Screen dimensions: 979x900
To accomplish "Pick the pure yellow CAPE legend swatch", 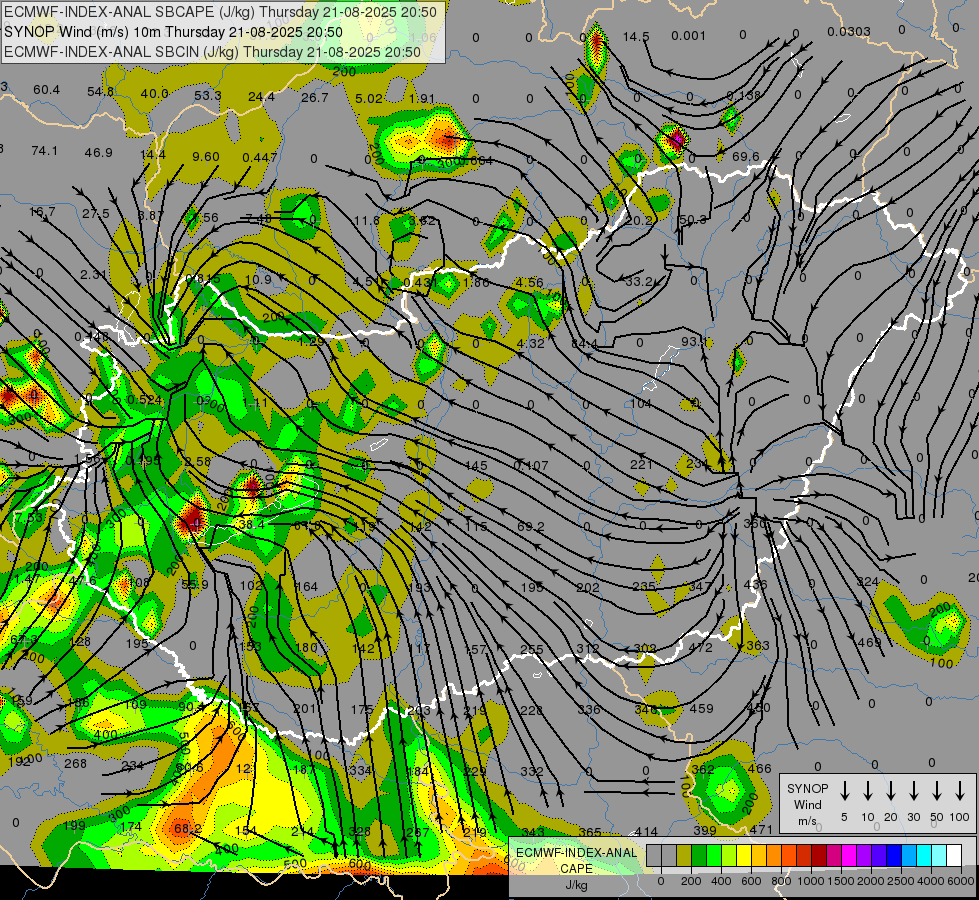I will click(744, 855).
